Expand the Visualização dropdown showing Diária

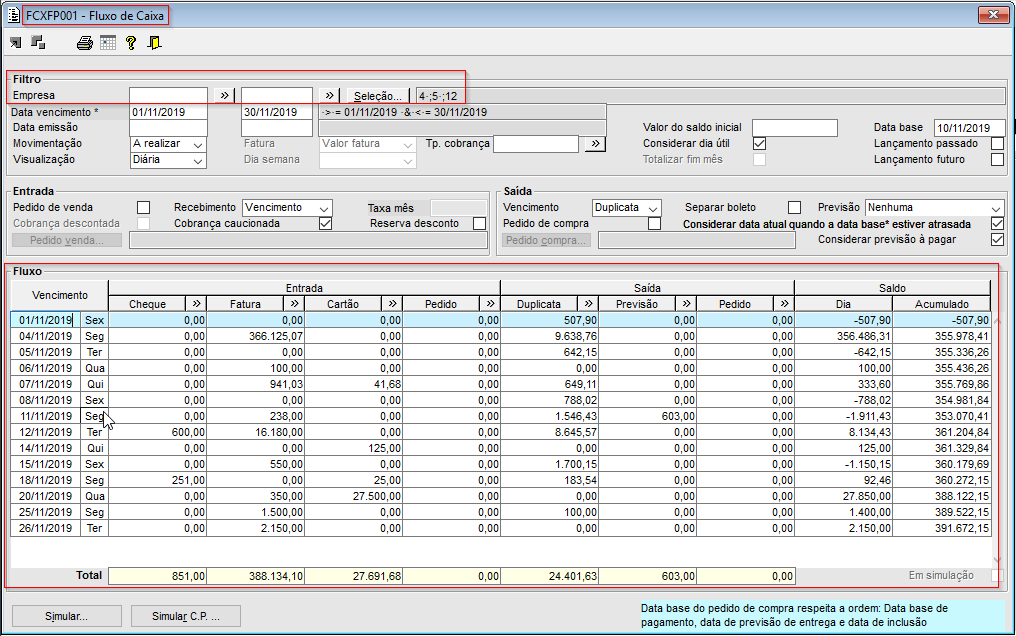(168, 160)
